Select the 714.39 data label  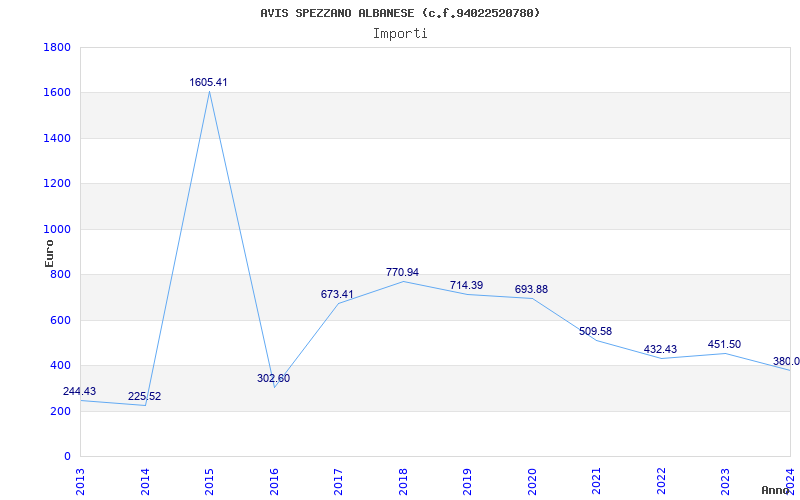(466, 286)
